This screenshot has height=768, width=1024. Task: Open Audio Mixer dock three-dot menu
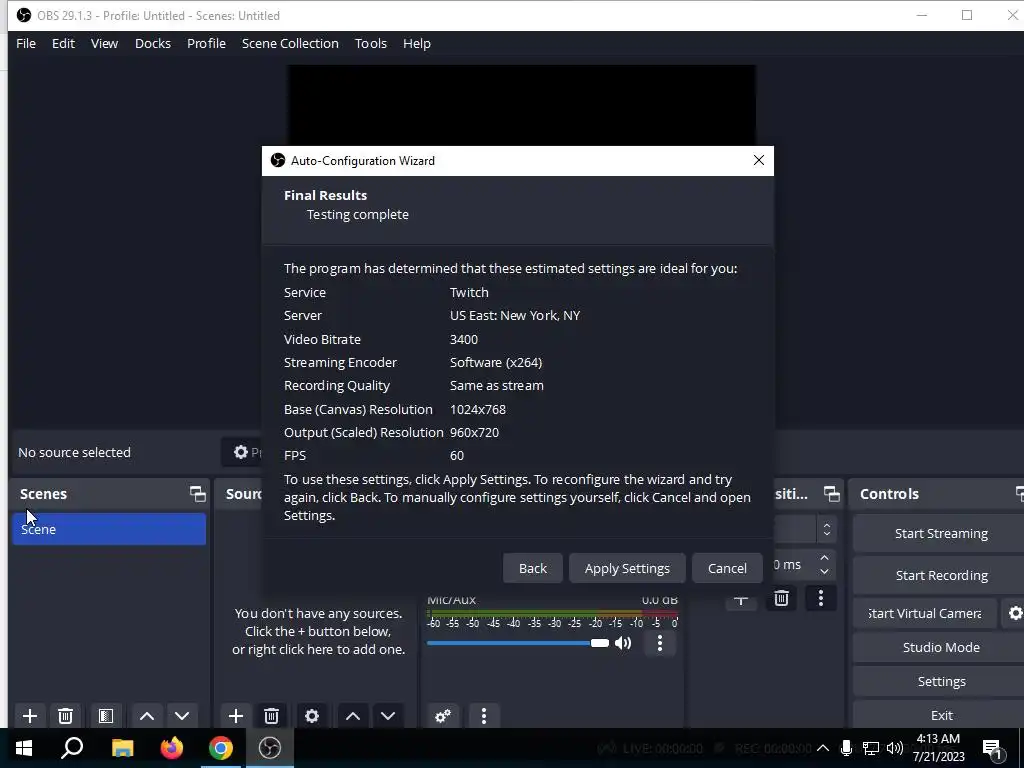point(484,716)
